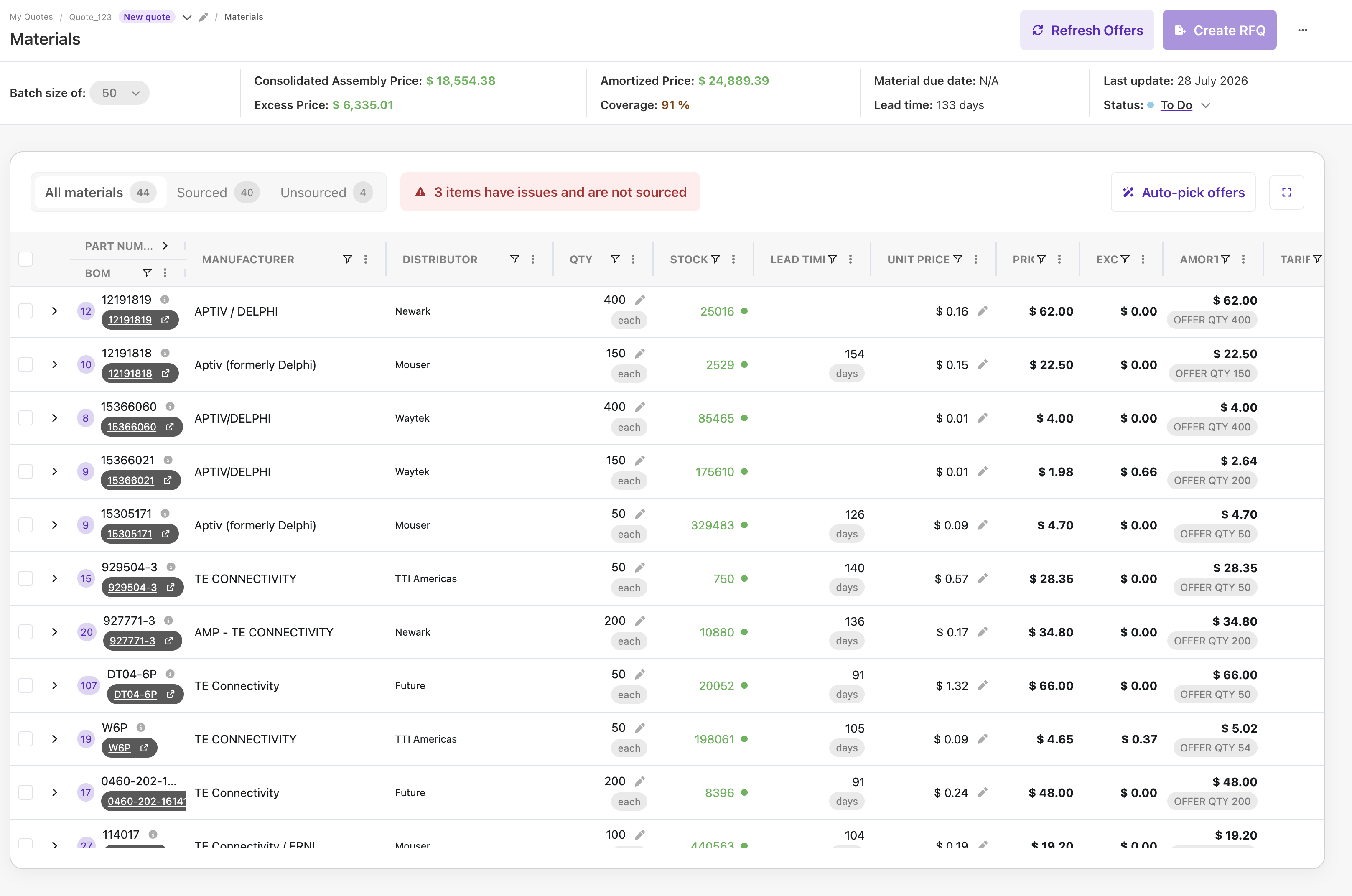The width and height of the screenshot is (1352, 896).
Task: Open Distributor column options menu
Action: pos(532,260)
